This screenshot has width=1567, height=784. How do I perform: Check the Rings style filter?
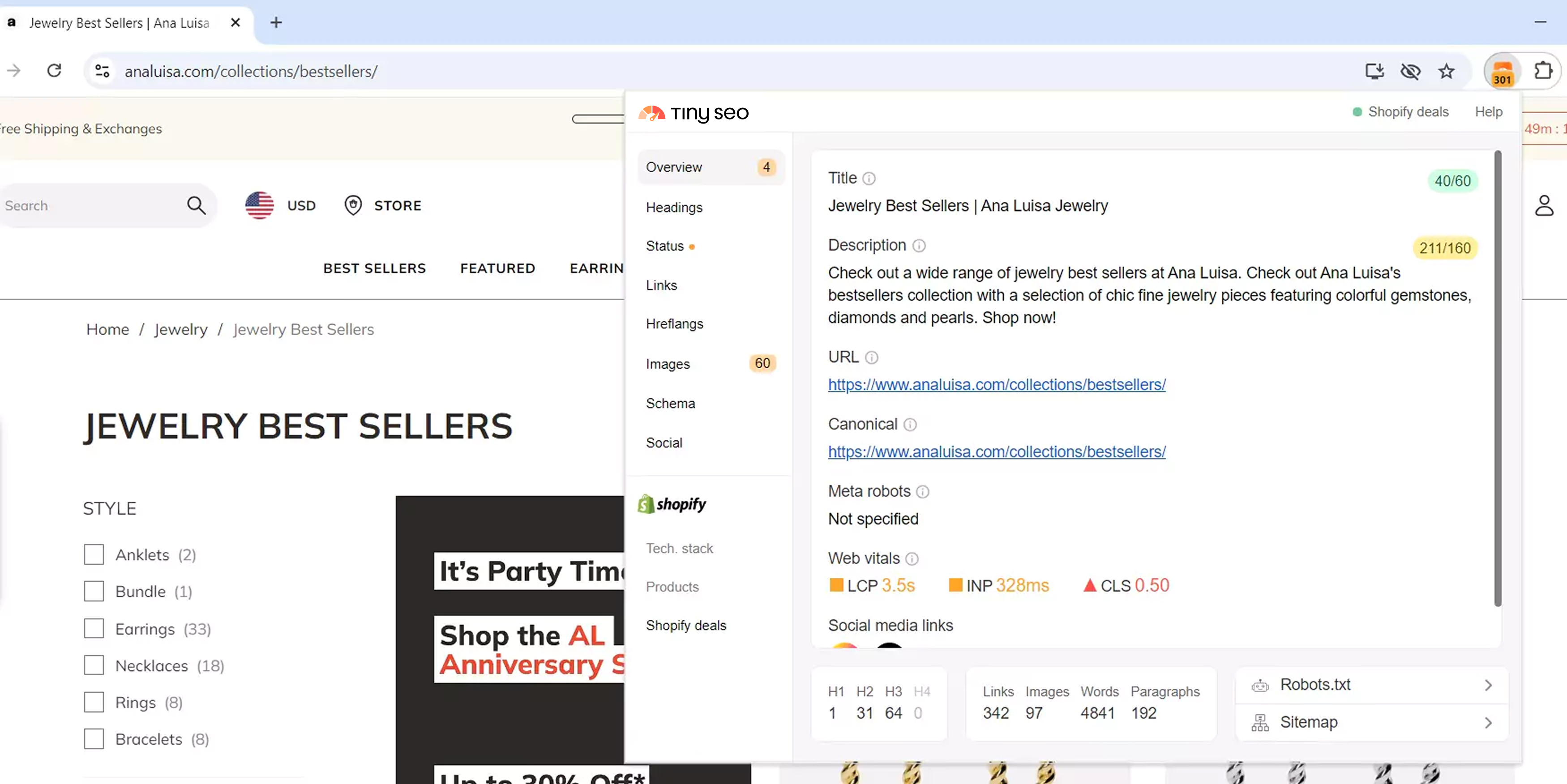[x=94, y=703]
